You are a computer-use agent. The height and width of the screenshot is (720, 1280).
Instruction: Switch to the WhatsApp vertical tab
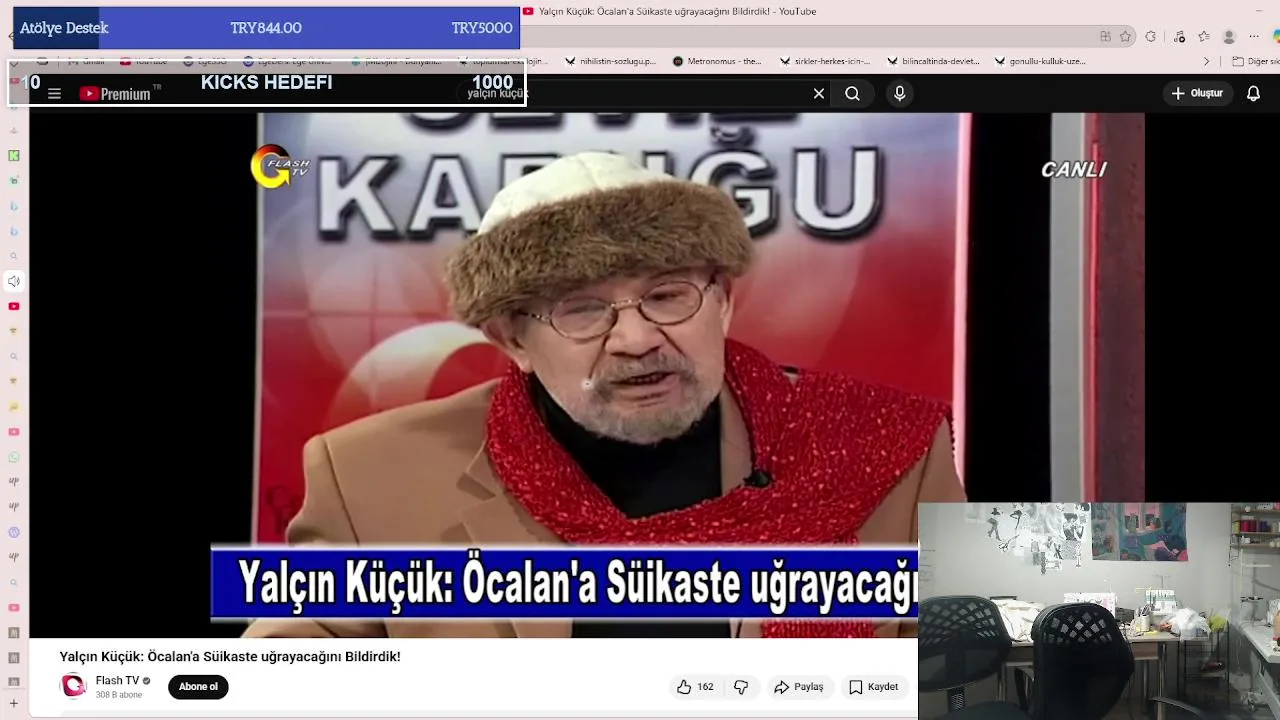[x=14, y=457]
